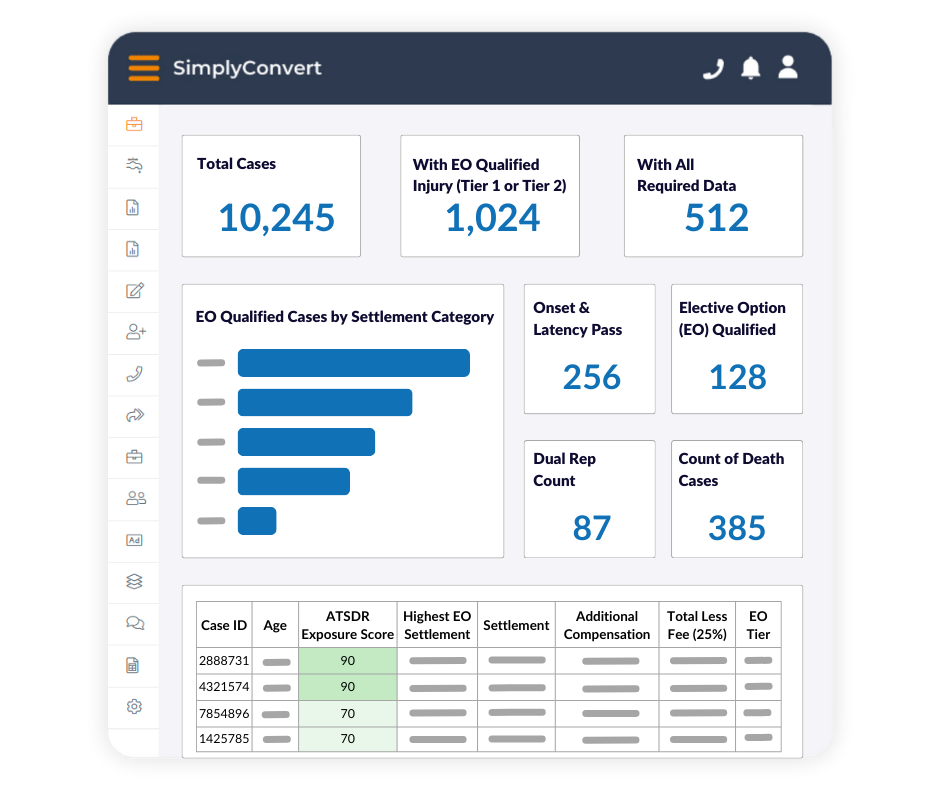The width and height of the screenshot is (940, 788).
Task: Sort by Case ID column header
Action: [224, 625]
